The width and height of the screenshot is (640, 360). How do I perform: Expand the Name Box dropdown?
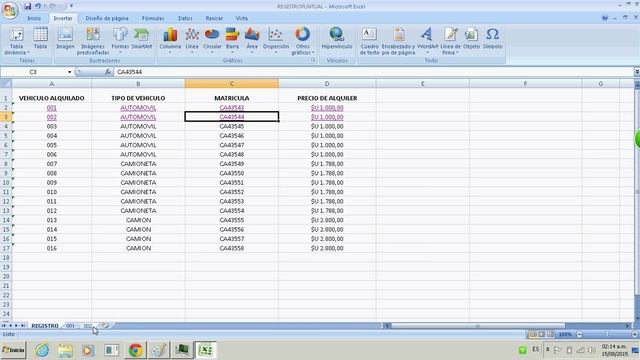[69, 72]
